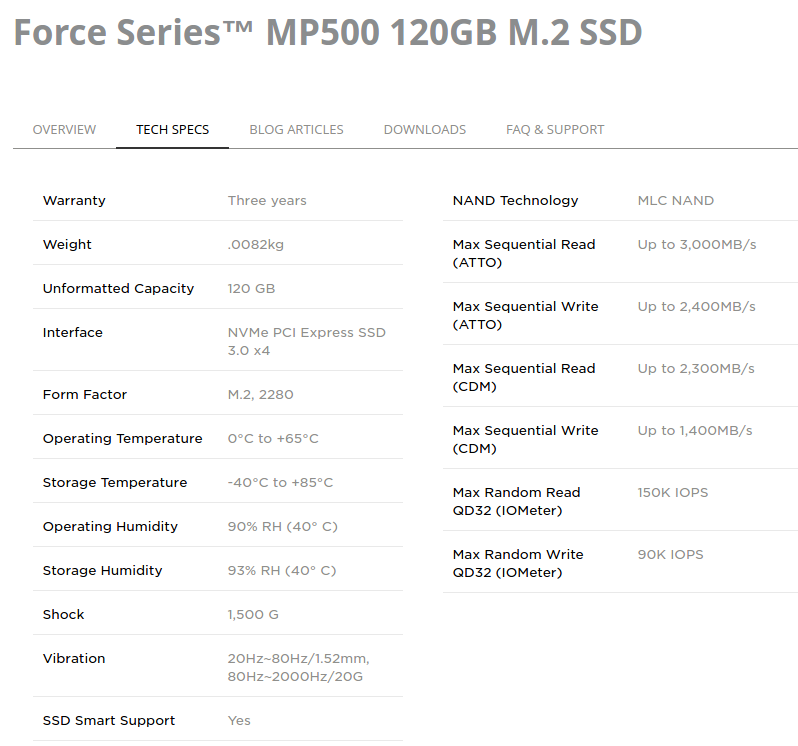Image resolution: width=798 pixels, height=746 pixels.
Task: Click the Form Factor row label
Action: 85,395
